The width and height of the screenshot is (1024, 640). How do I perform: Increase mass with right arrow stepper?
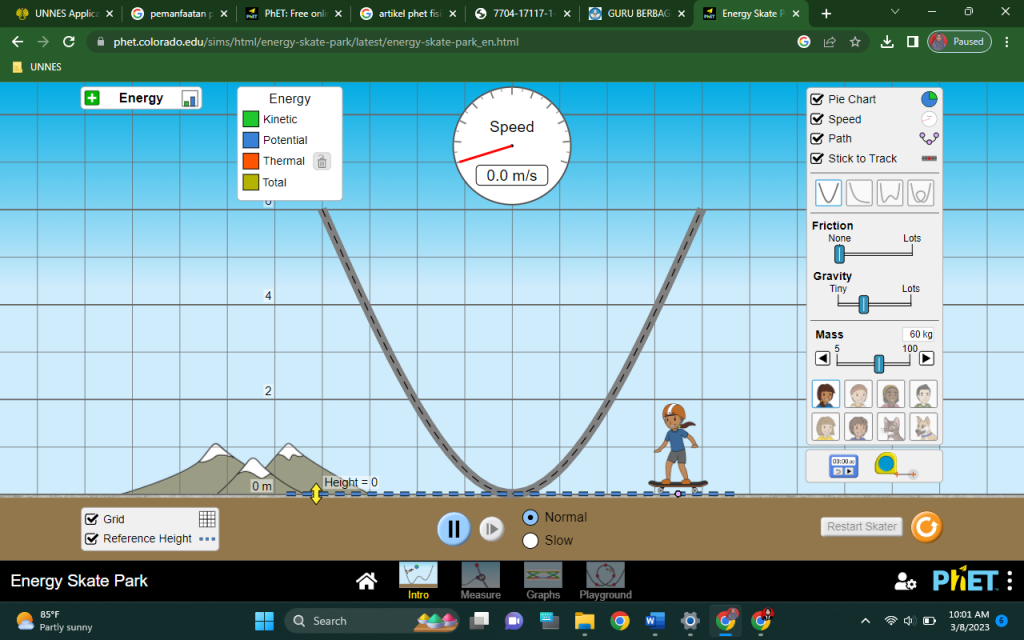click(926, 358)
